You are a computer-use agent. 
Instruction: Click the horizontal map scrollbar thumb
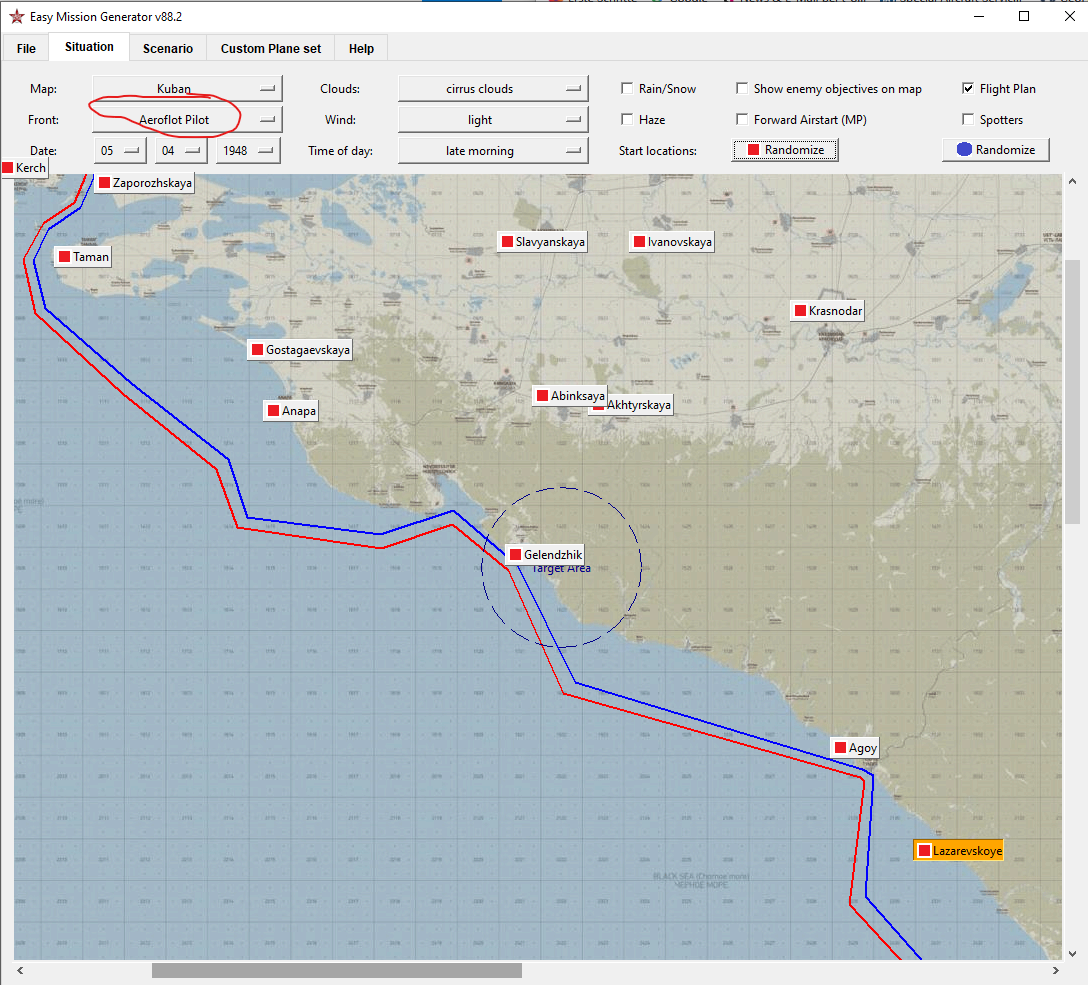click(336, 970)
